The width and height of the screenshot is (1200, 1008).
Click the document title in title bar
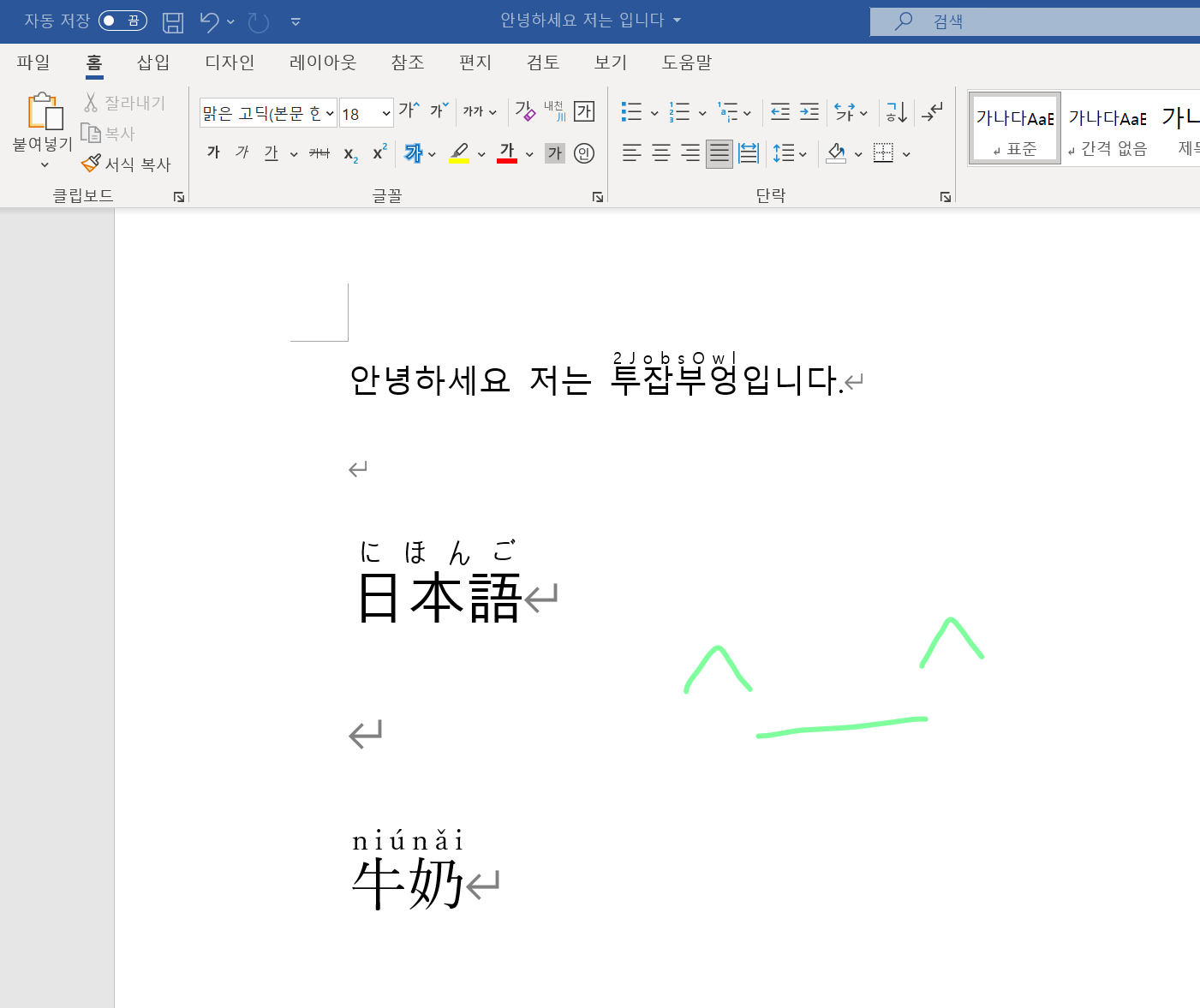pos(582,20)
